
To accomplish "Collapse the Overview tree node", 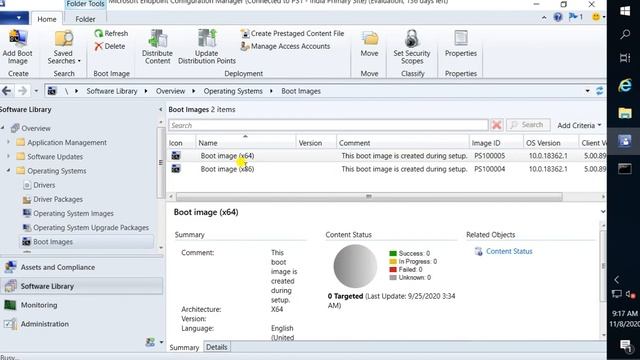I will [x=3, y=128].
